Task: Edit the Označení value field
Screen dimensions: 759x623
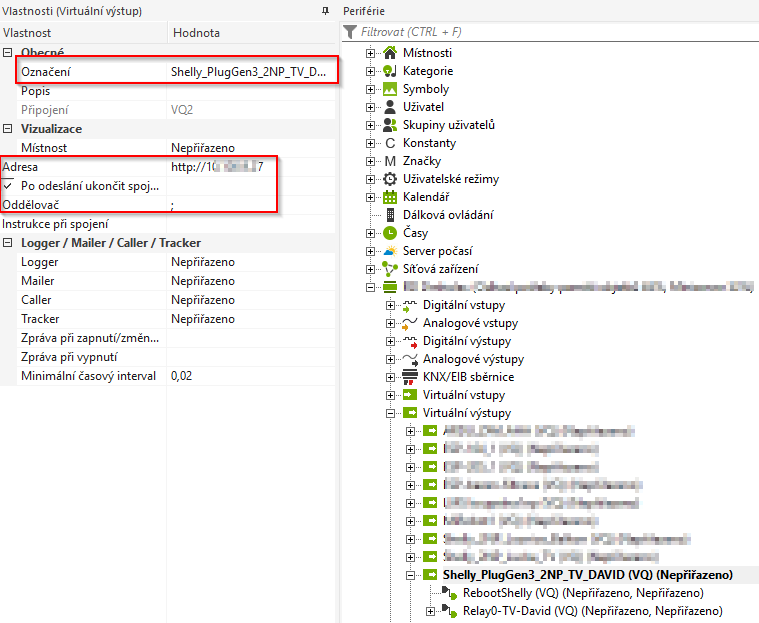Action: (x=248, y=72)
